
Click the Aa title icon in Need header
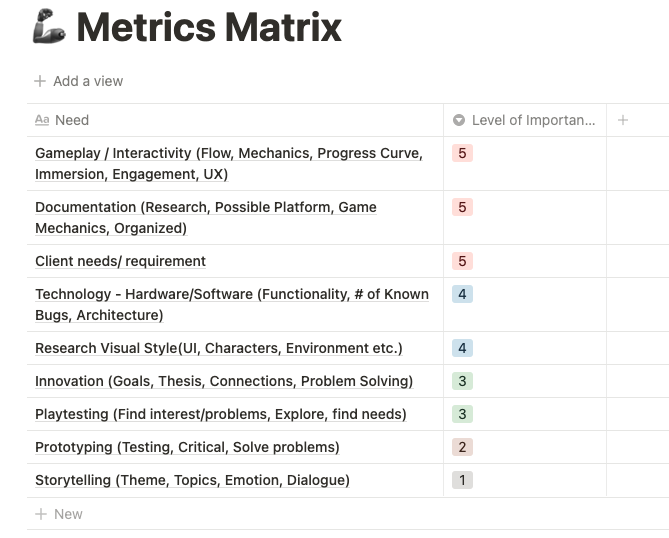click(x=42, y=120)
